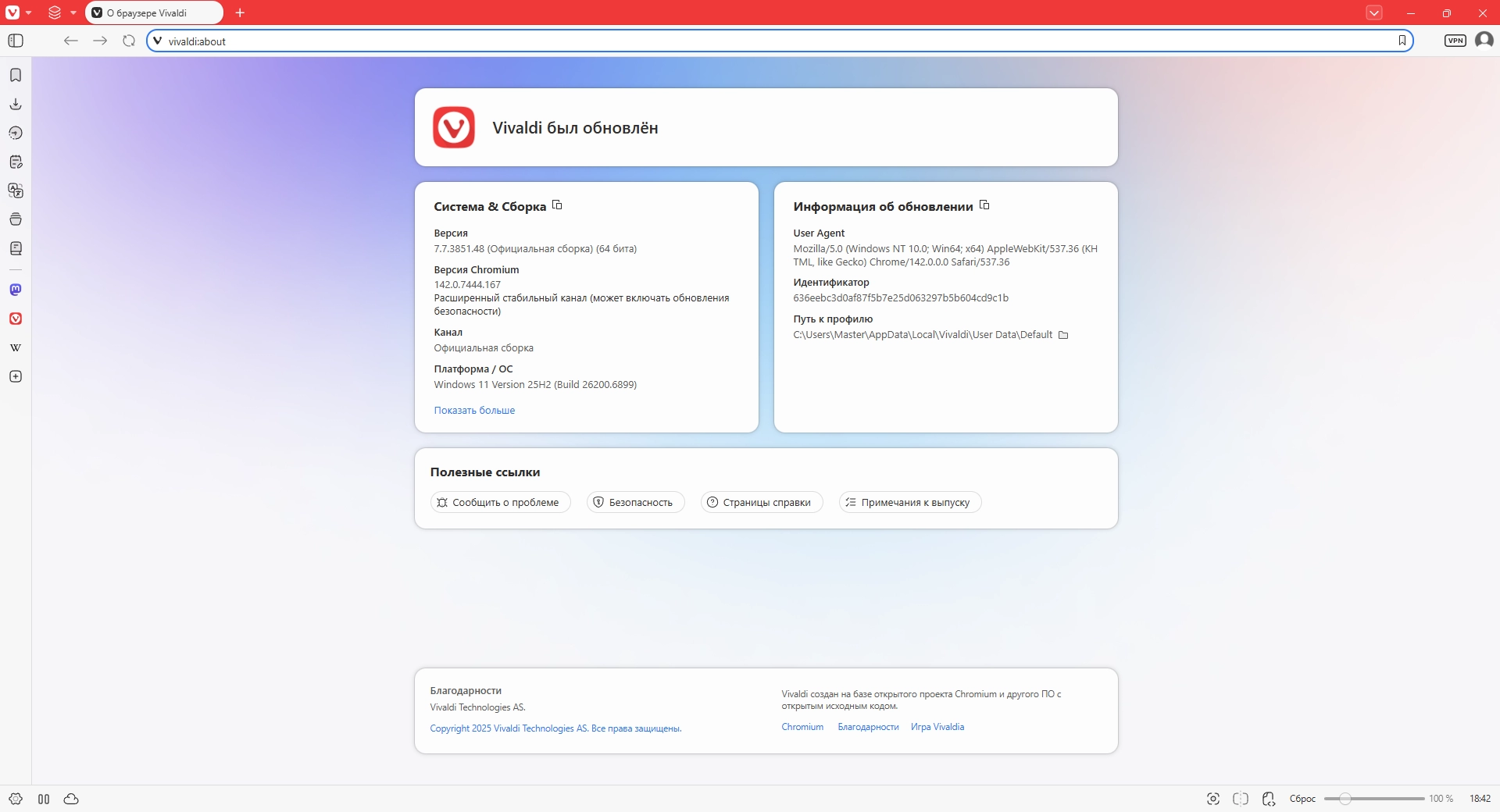Capture the page with the camera icon
The image size is (1500, 812).
[1213, 799]
